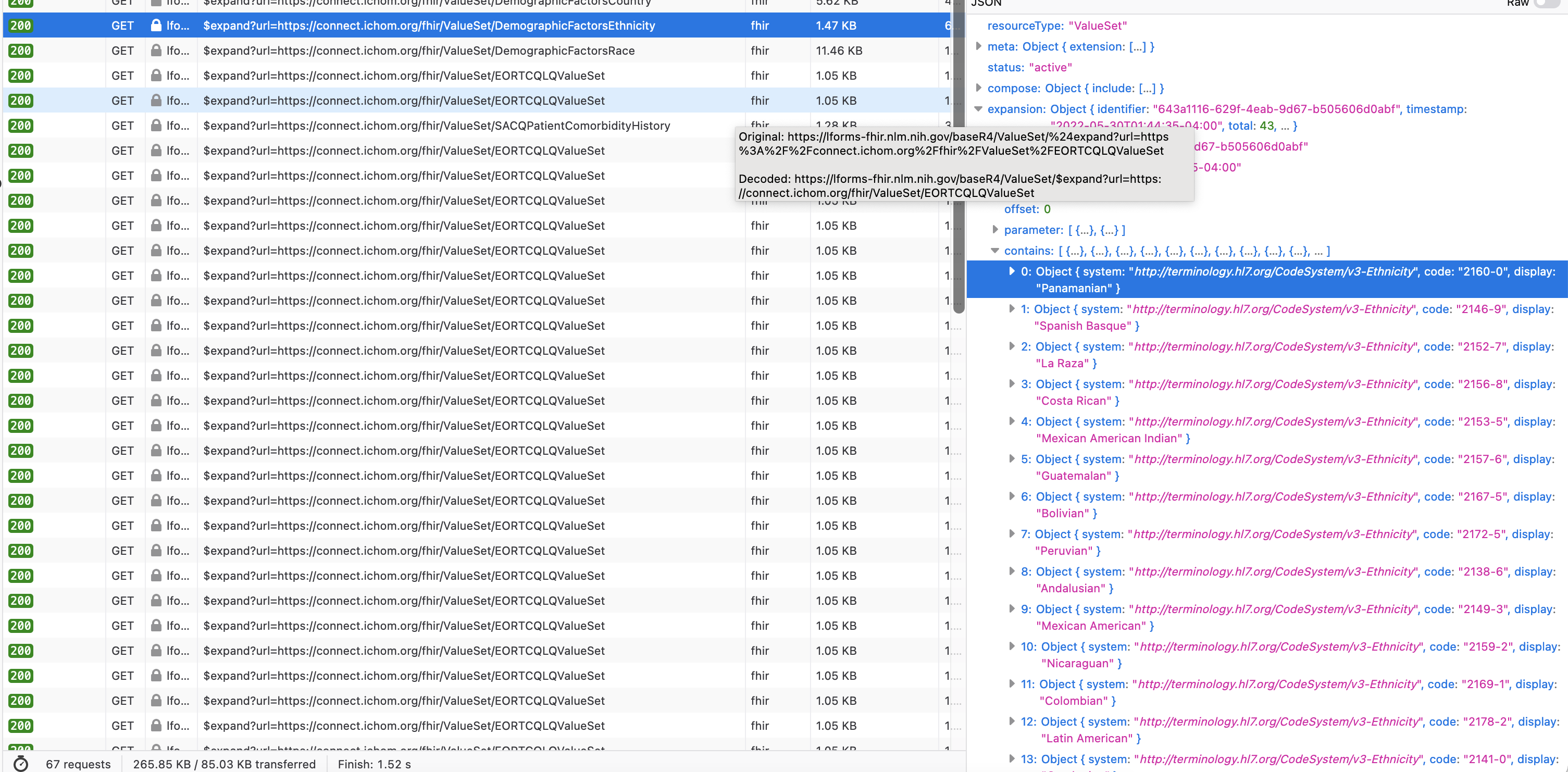Collapse the contains array disclosure triangle
This screenshot has height=772, width=1568.
pos(996,251)
